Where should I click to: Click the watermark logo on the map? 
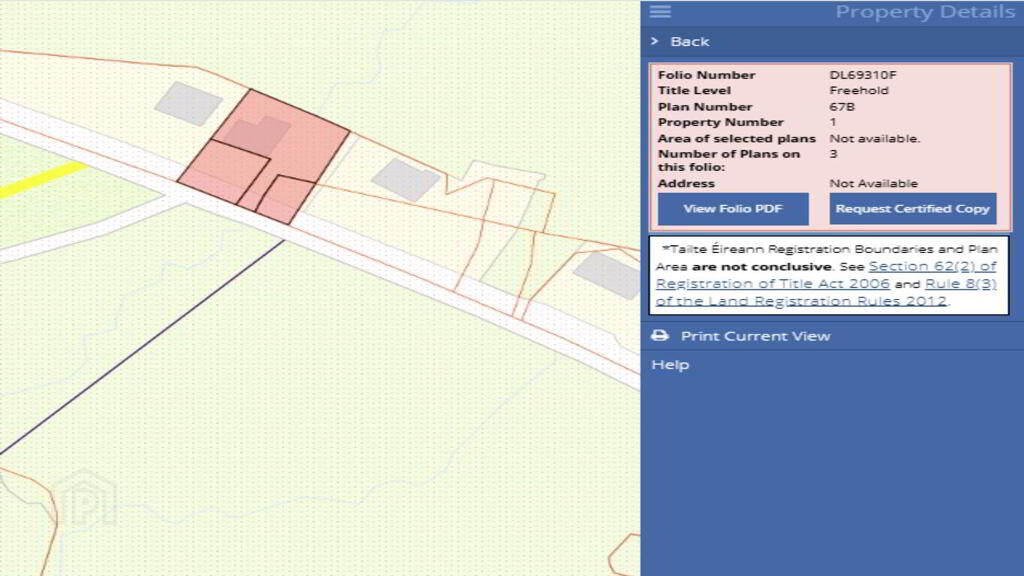(x=84, y=497)
